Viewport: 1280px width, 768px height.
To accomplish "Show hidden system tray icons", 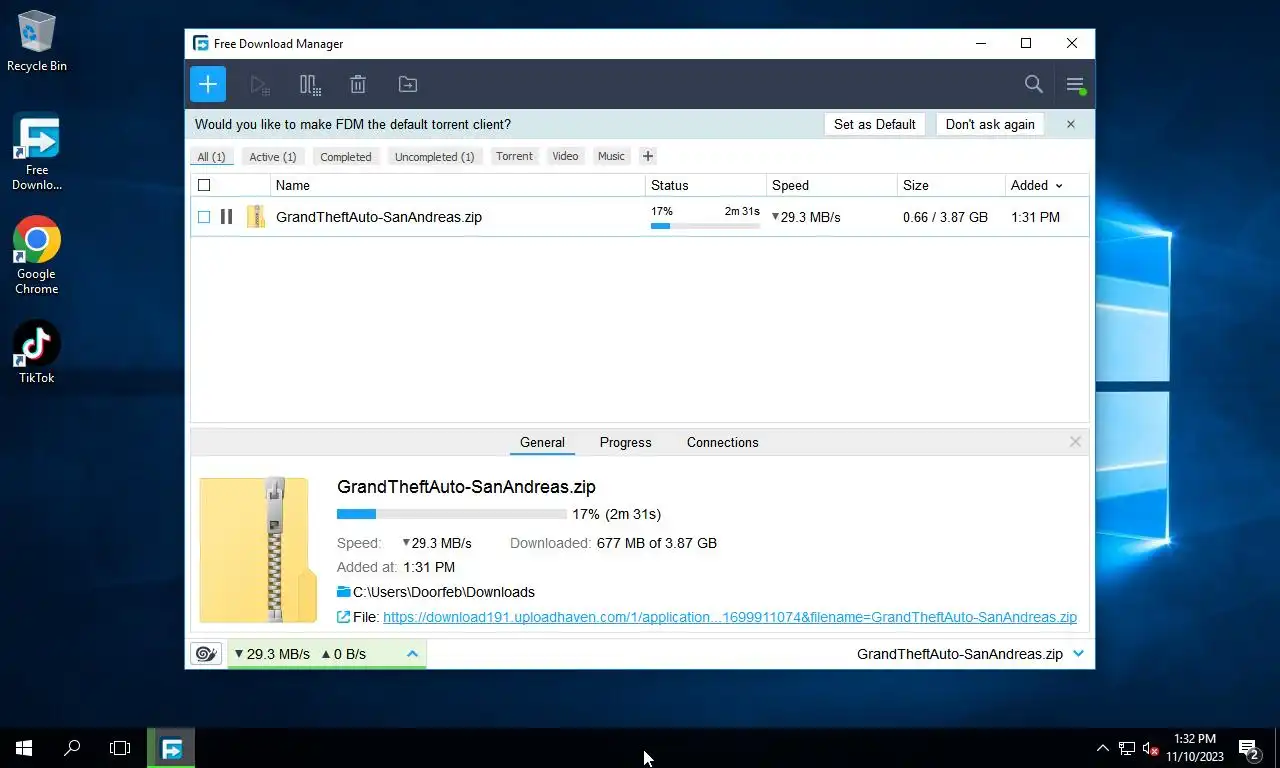I will pos(1102,748).
